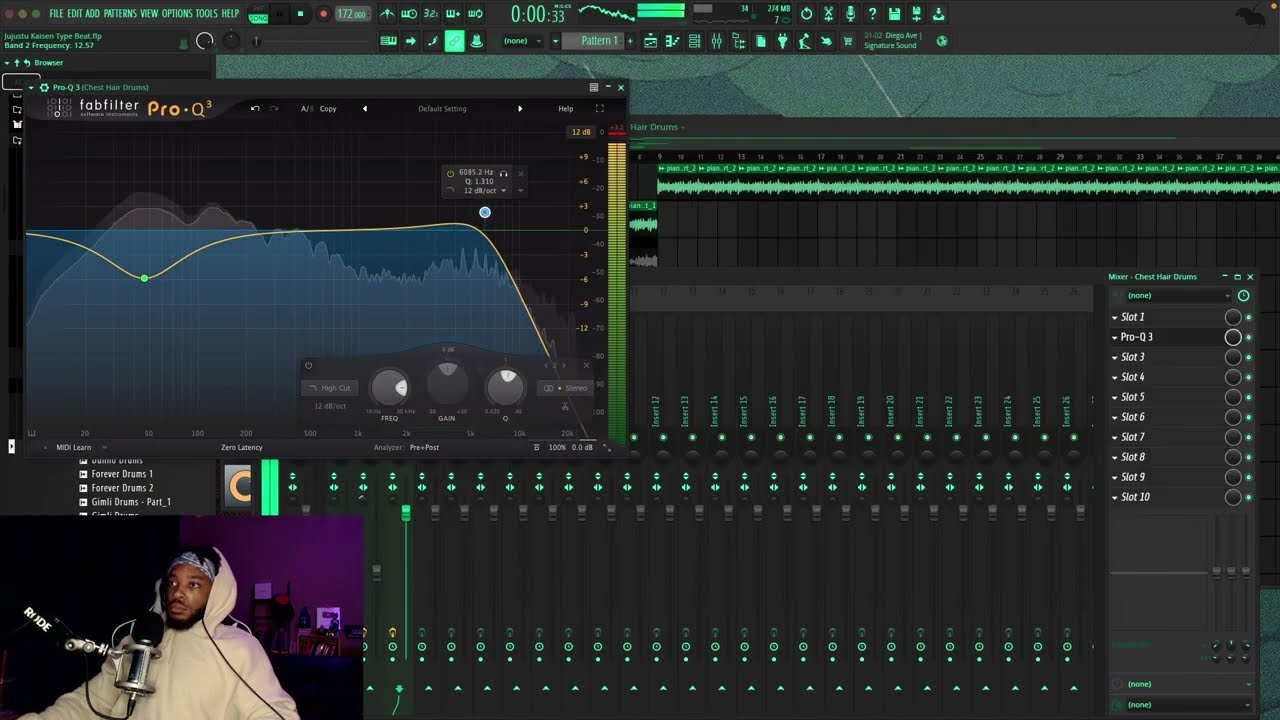Open the Playlist view icon
1280x720 pixels.
pos(650,41)
